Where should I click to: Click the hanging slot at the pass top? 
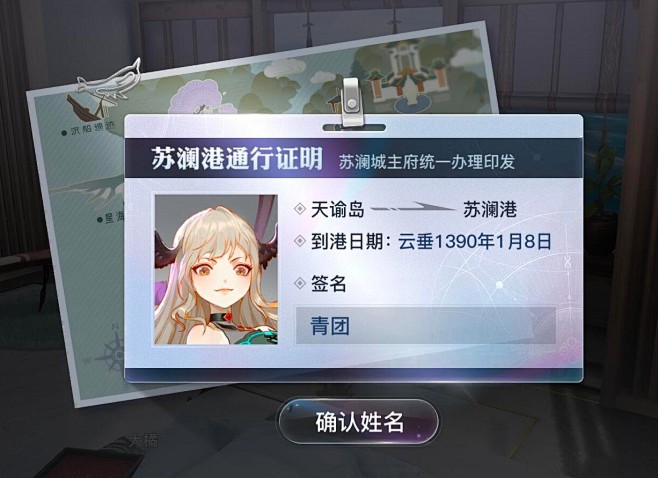pos(354,127)
